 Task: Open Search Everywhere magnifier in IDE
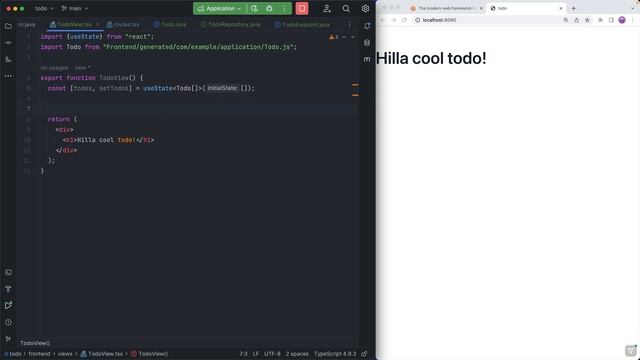coord(346,8)
